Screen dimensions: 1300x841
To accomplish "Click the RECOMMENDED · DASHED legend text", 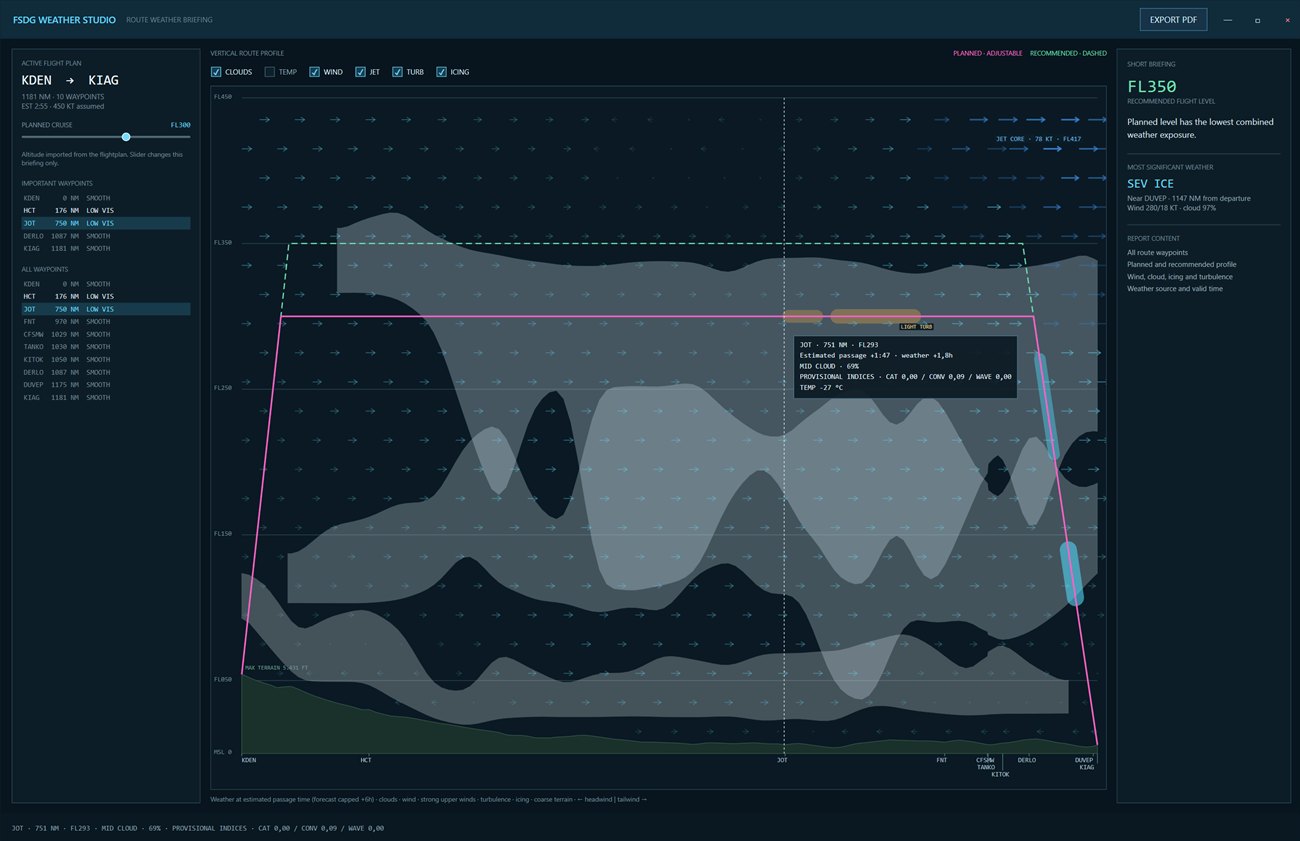I will click(1068, 53).
